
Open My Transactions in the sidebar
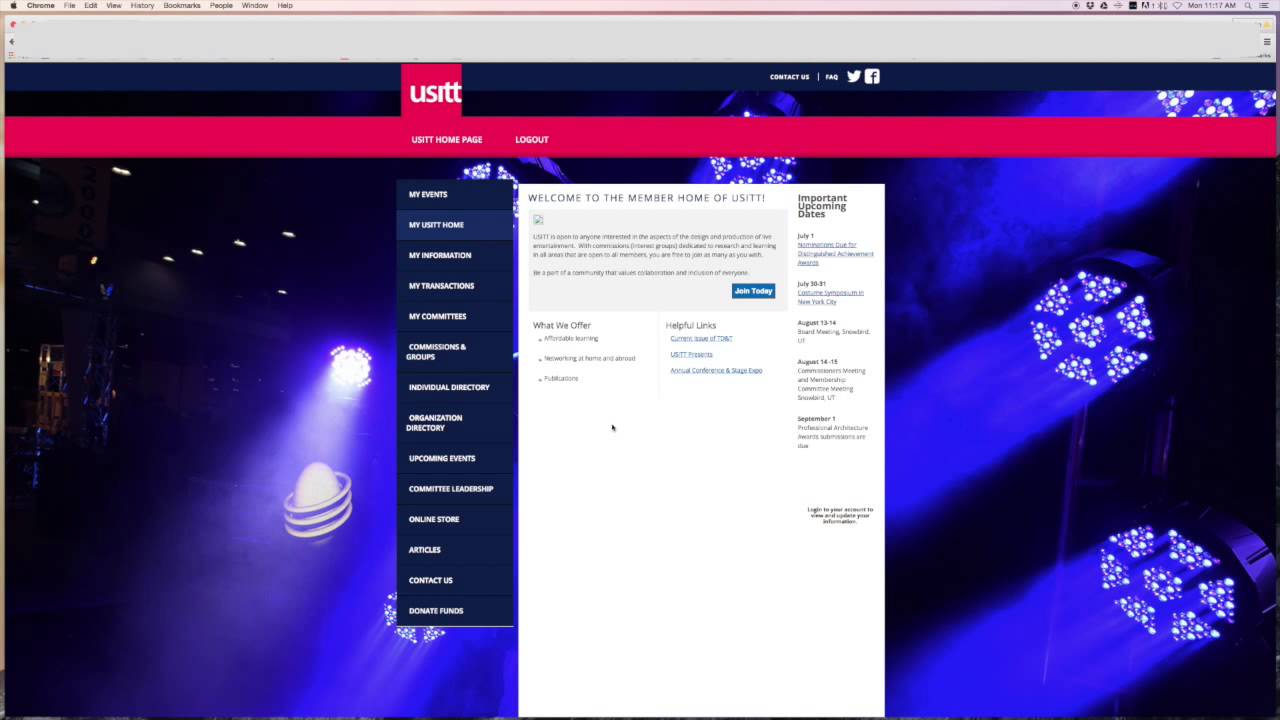[x=455, y=286]
